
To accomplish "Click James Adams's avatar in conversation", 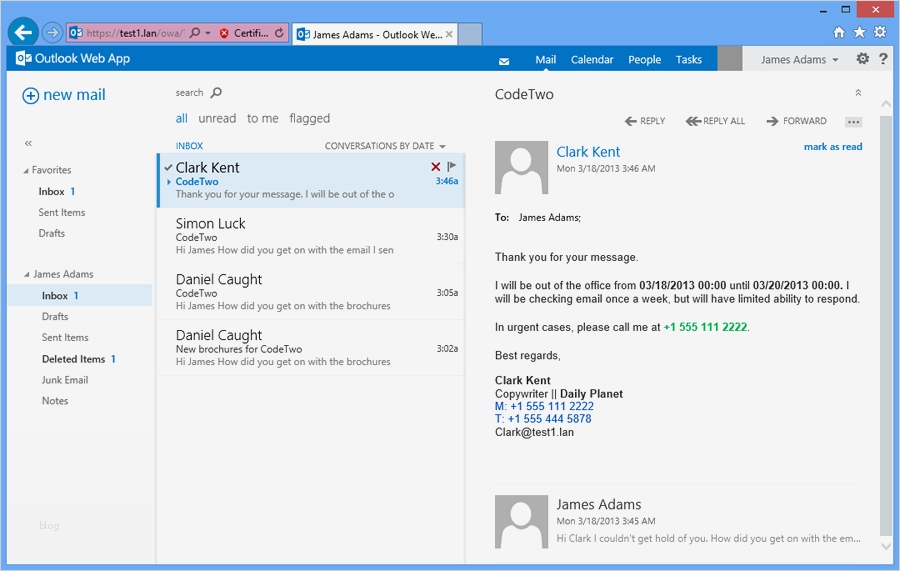I will point(521,522).
